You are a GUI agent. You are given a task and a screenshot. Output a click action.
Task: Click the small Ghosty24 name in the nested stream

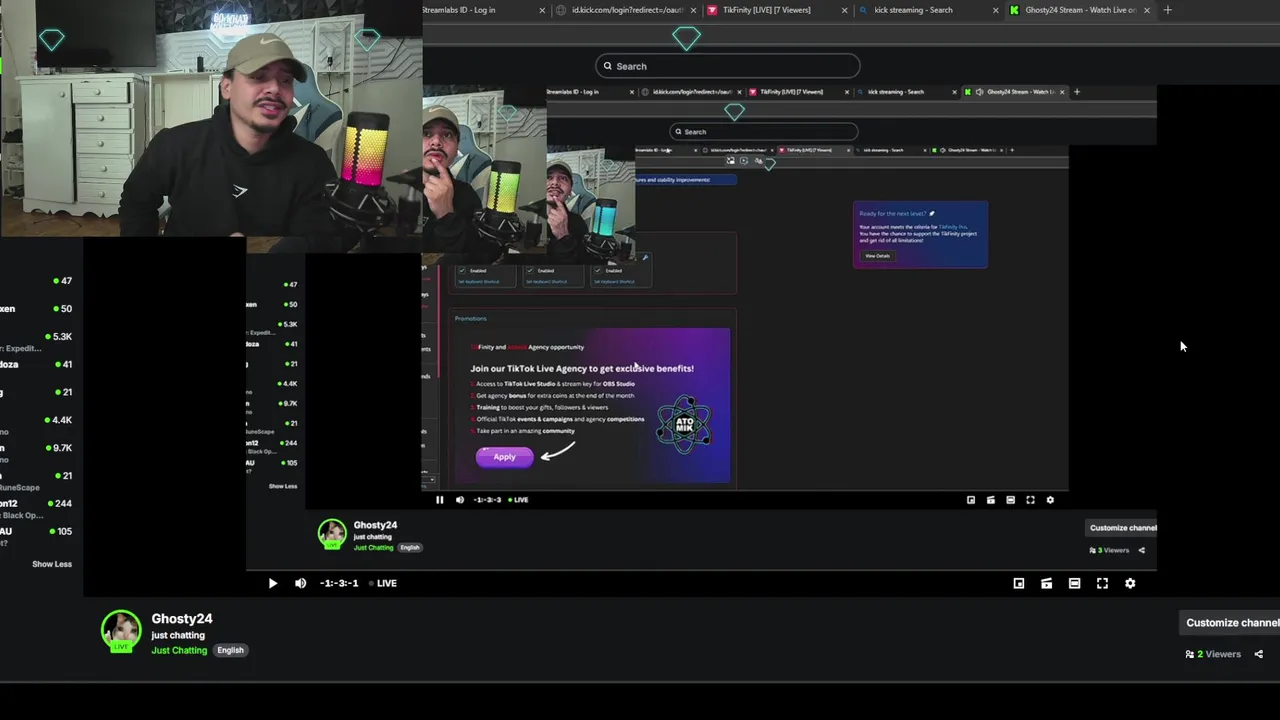pyautogui.click(x=375, y=525)
